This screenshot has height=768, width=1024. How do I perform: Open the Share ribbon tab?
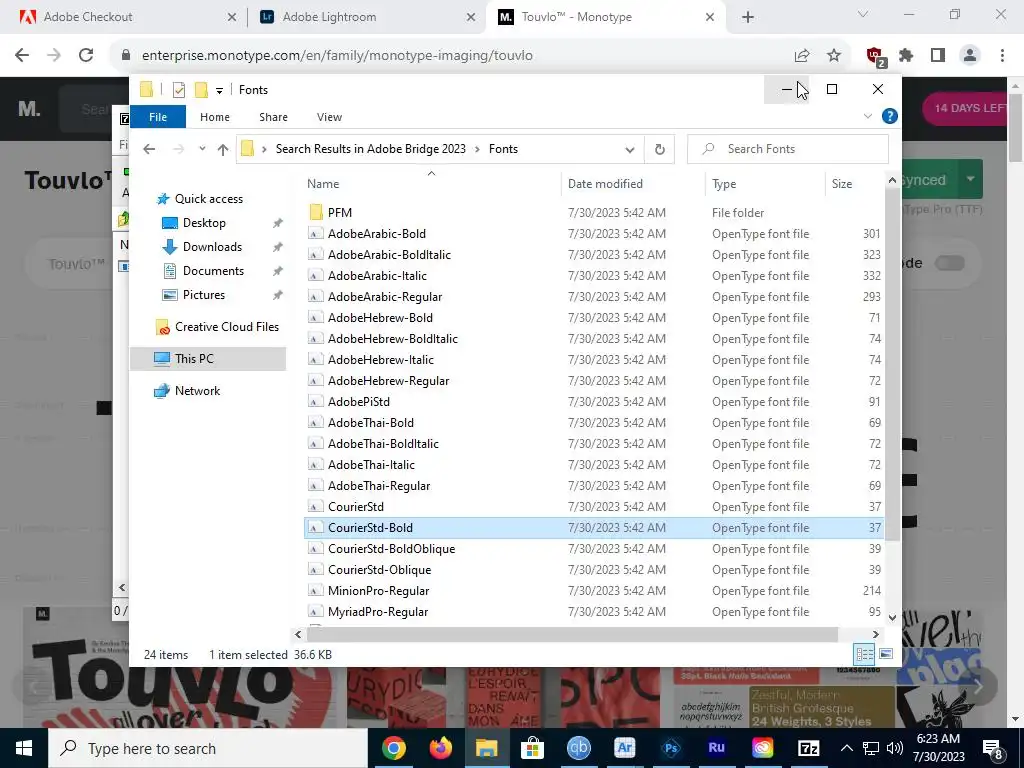(273, 117)
